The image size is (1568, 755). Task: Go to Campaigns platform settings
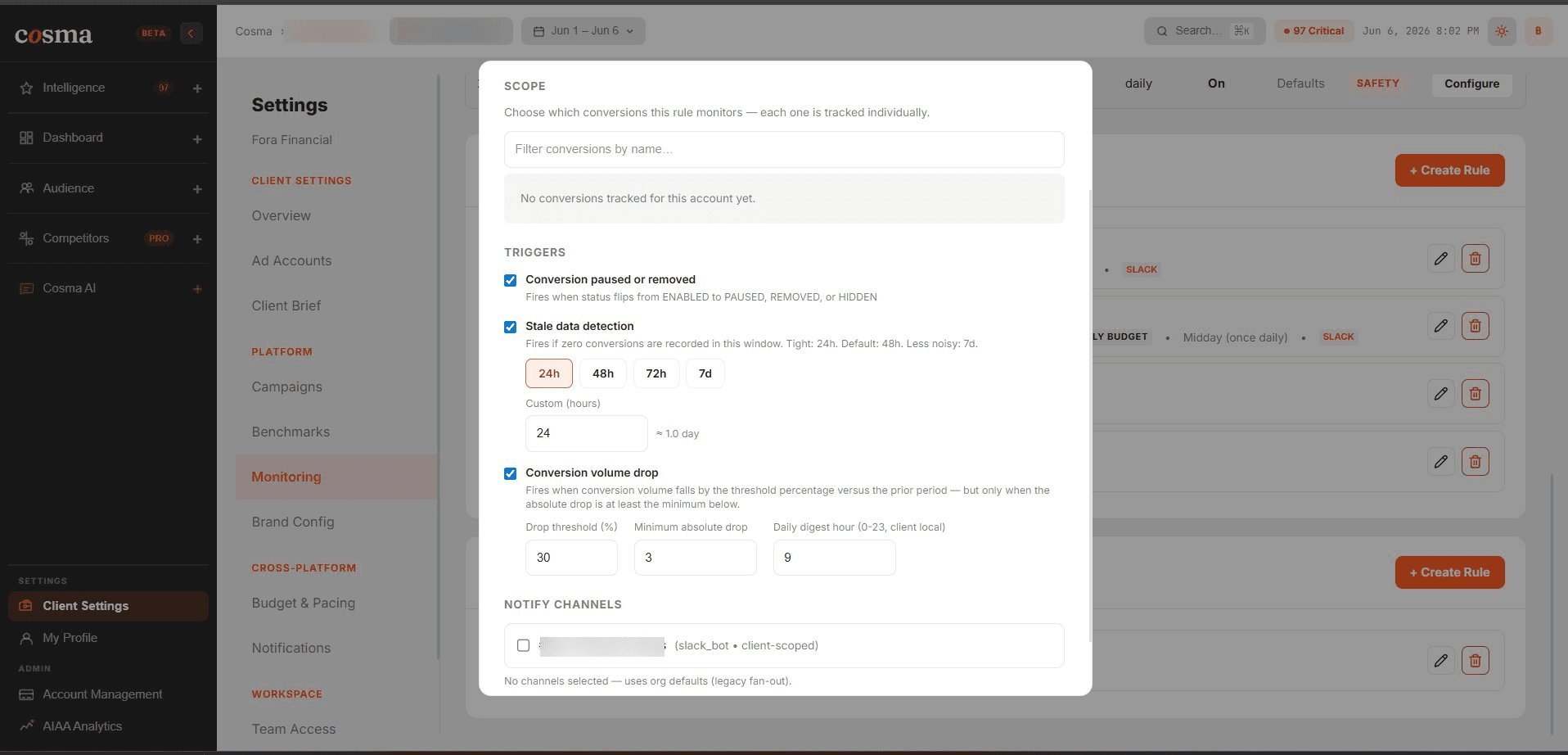pos(286,387)
